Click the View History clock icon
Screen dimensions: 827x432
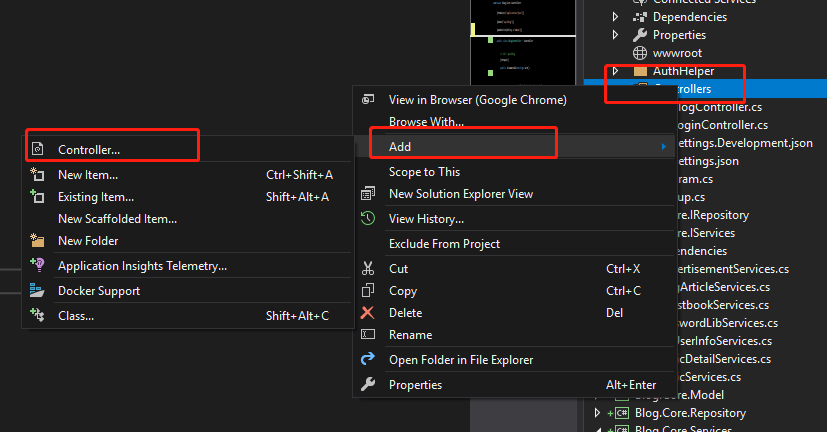368,219
